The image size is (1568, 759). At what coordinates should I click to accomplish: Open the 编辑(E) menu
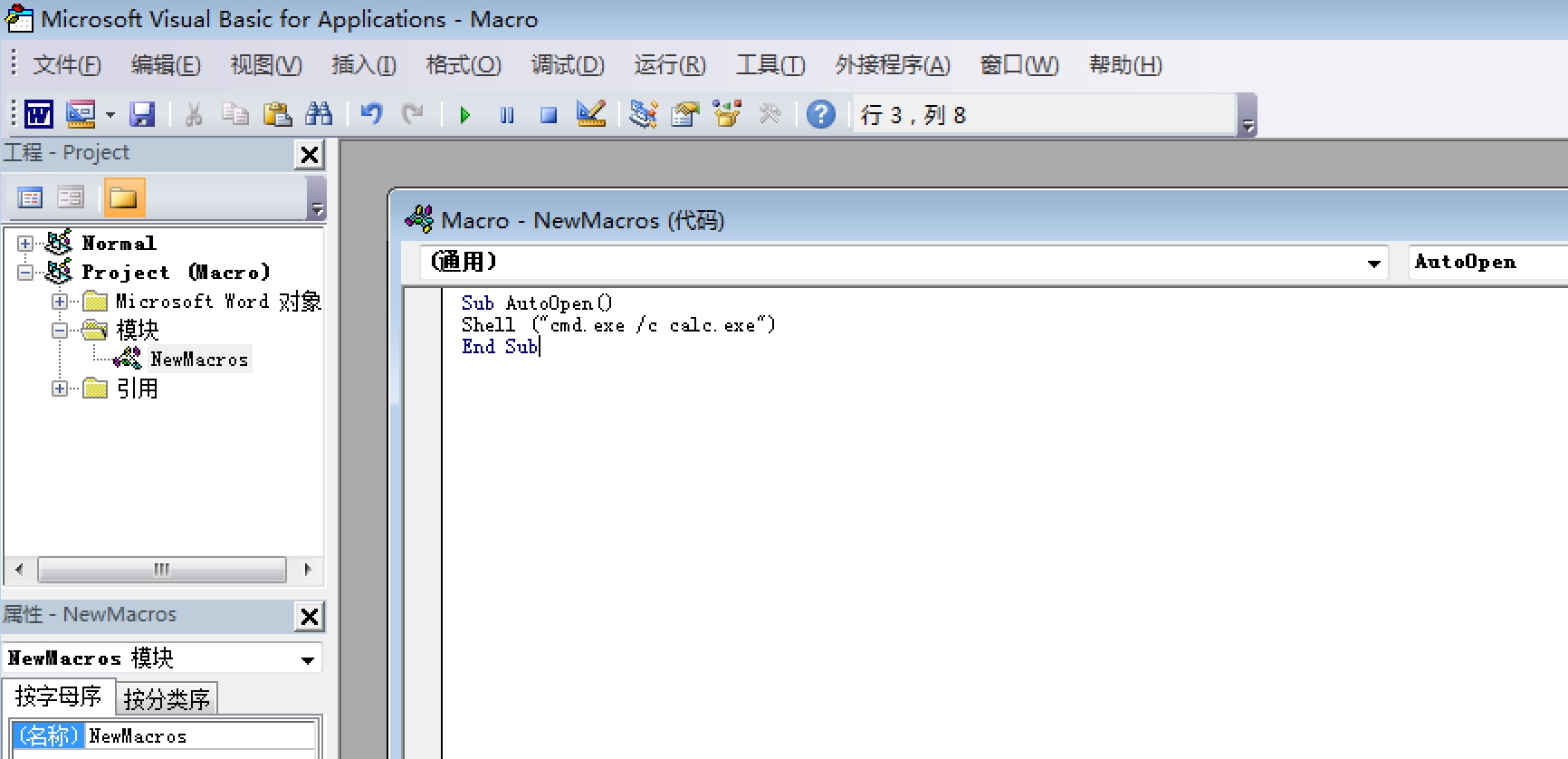[166, 65]
